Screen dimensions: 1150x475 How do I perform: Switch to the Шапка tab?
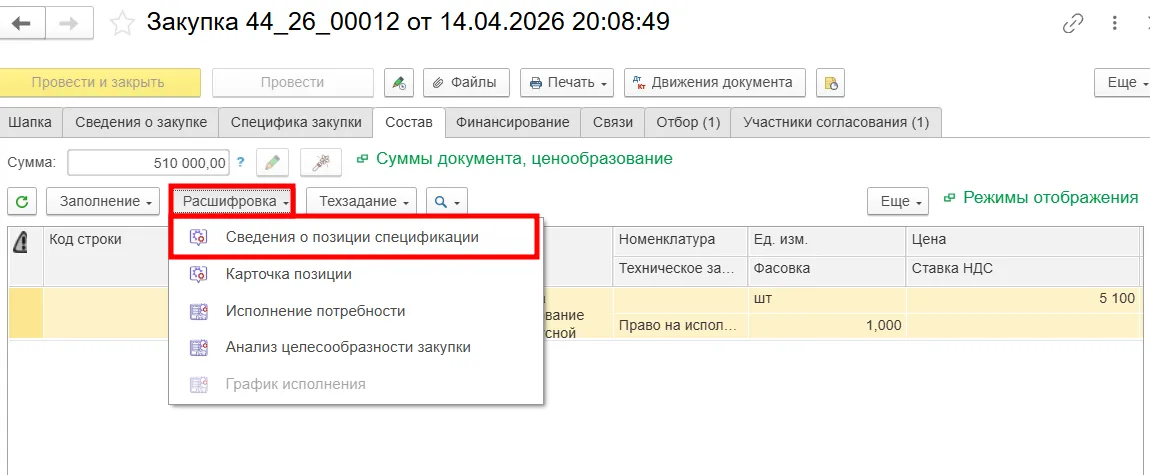click(31, 122)
